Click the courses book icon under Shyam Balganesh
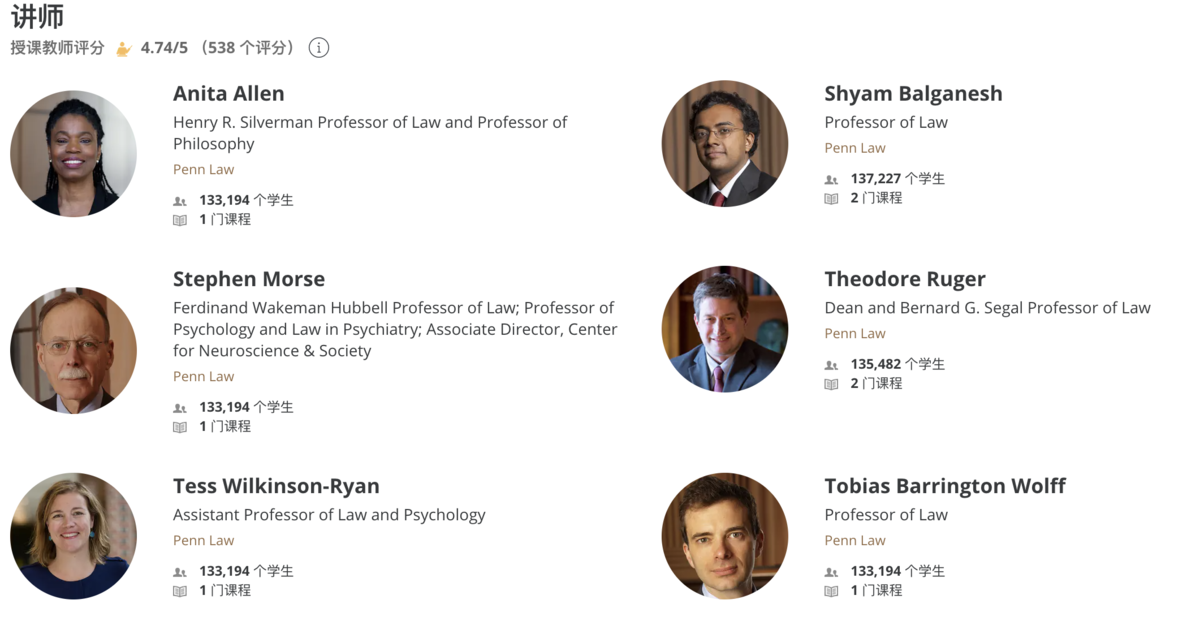The image size is (1200, 630). point(831,199)
